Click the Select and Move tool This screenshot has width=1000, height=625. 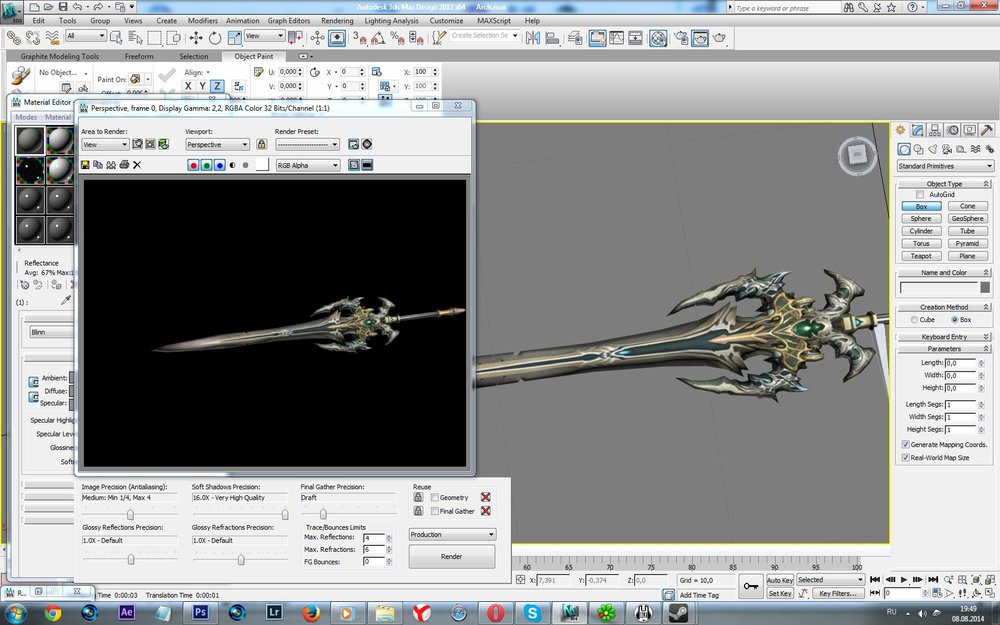coord(196,37)
